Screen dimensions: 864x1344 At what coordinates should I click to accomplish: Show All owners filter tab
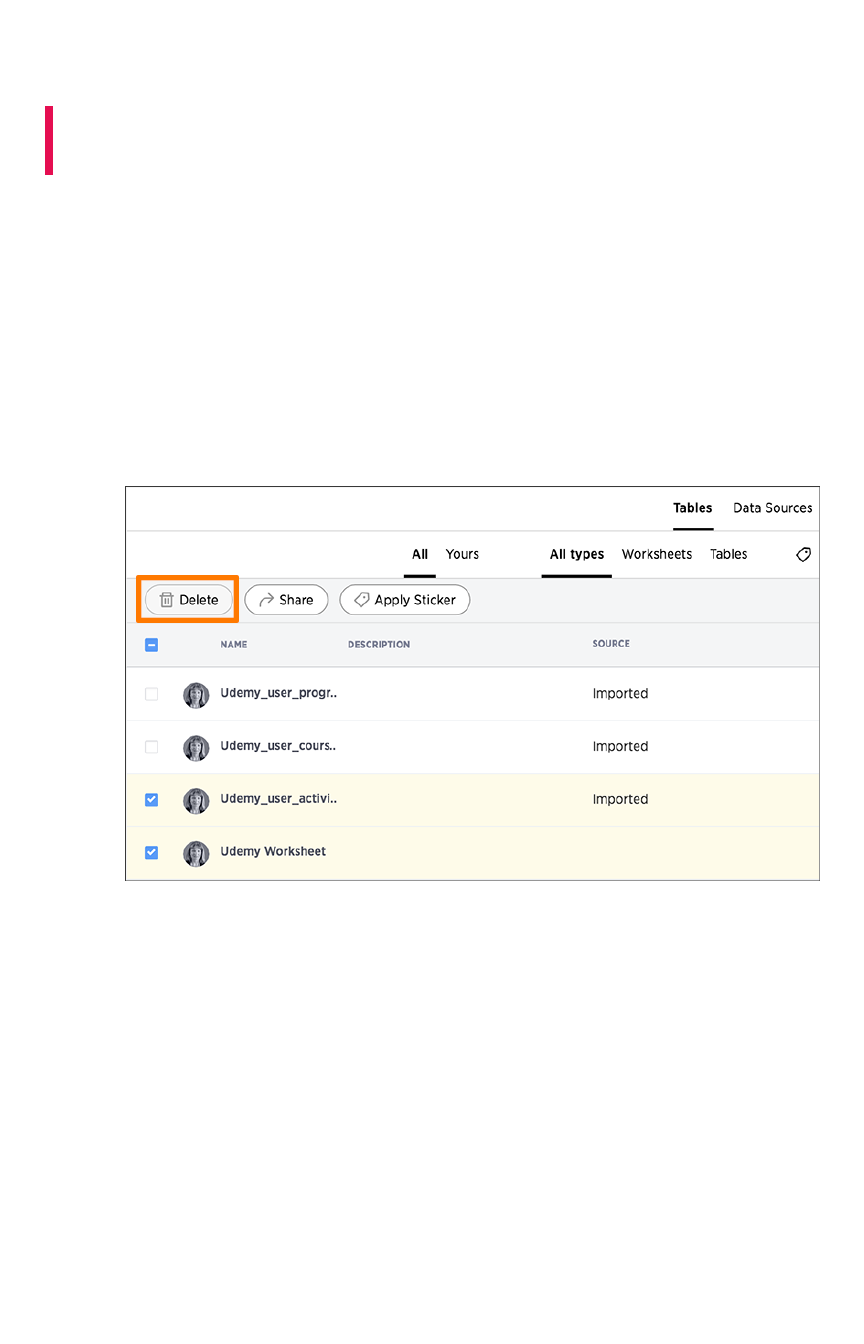[x=420, y=554]
